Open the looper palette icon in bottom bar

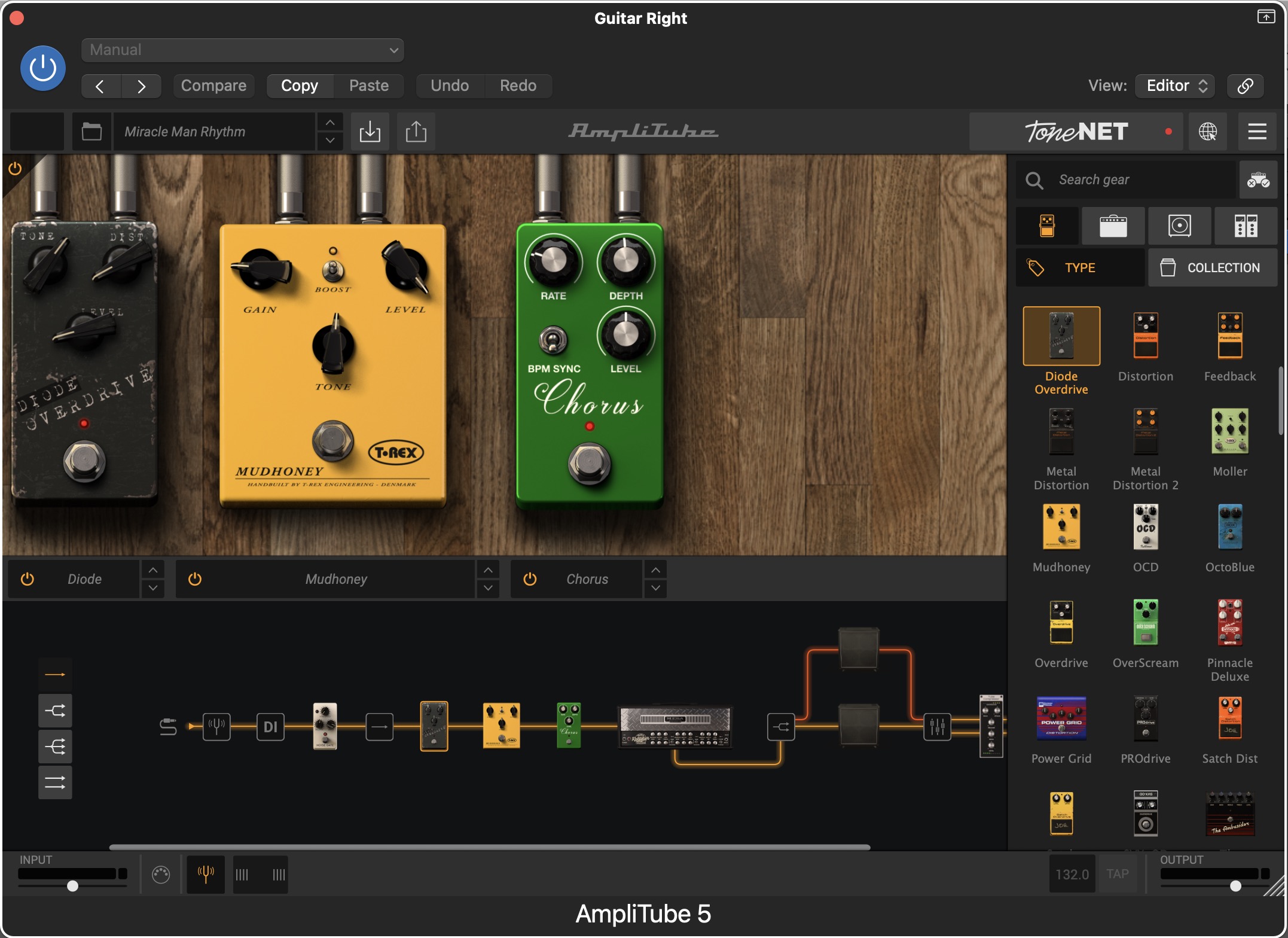click(161, 875)
